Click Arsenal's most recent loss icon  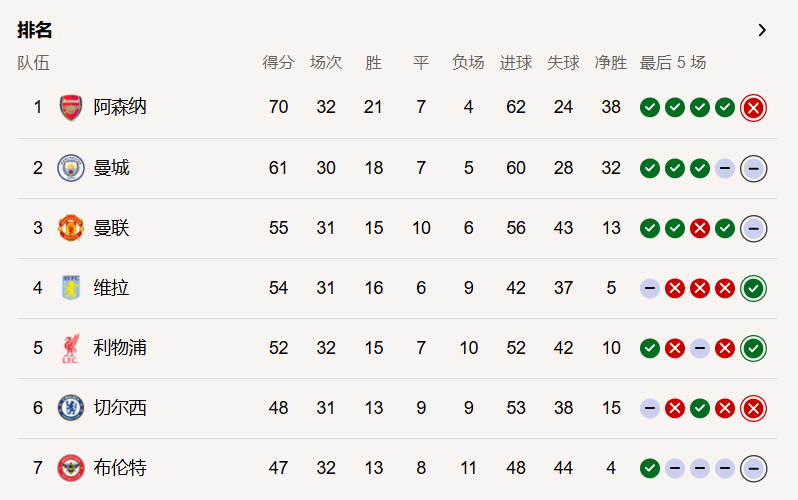coord(753,107)
